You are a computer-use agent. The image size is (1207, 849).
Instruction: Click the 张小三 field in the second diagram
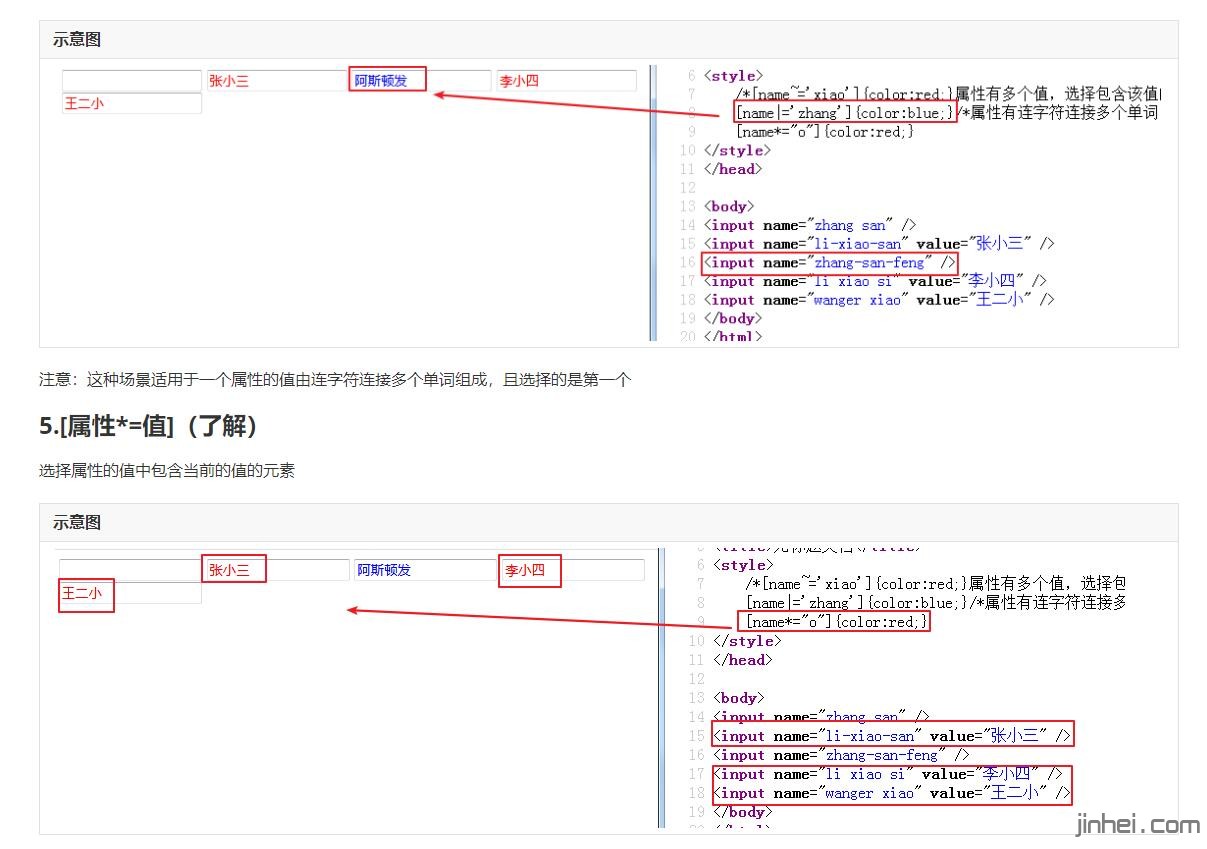[x=277, y=570]
